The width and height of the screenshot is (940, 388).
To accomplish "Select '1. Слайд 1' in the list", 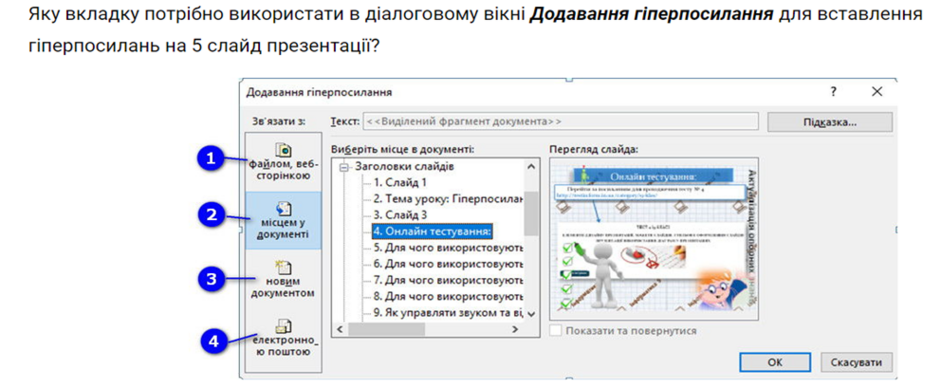I will click(400, 182).
